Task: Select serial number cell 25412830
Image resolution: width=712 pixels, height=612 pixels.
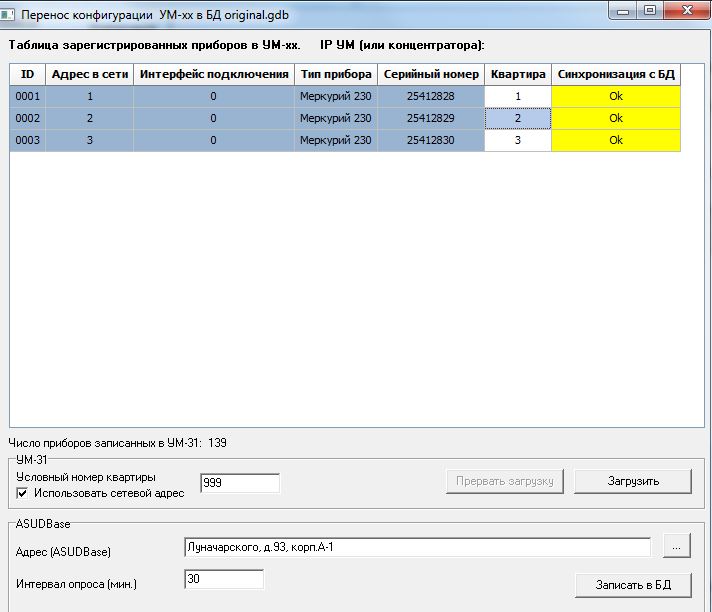Action: (x=431, y=141)
